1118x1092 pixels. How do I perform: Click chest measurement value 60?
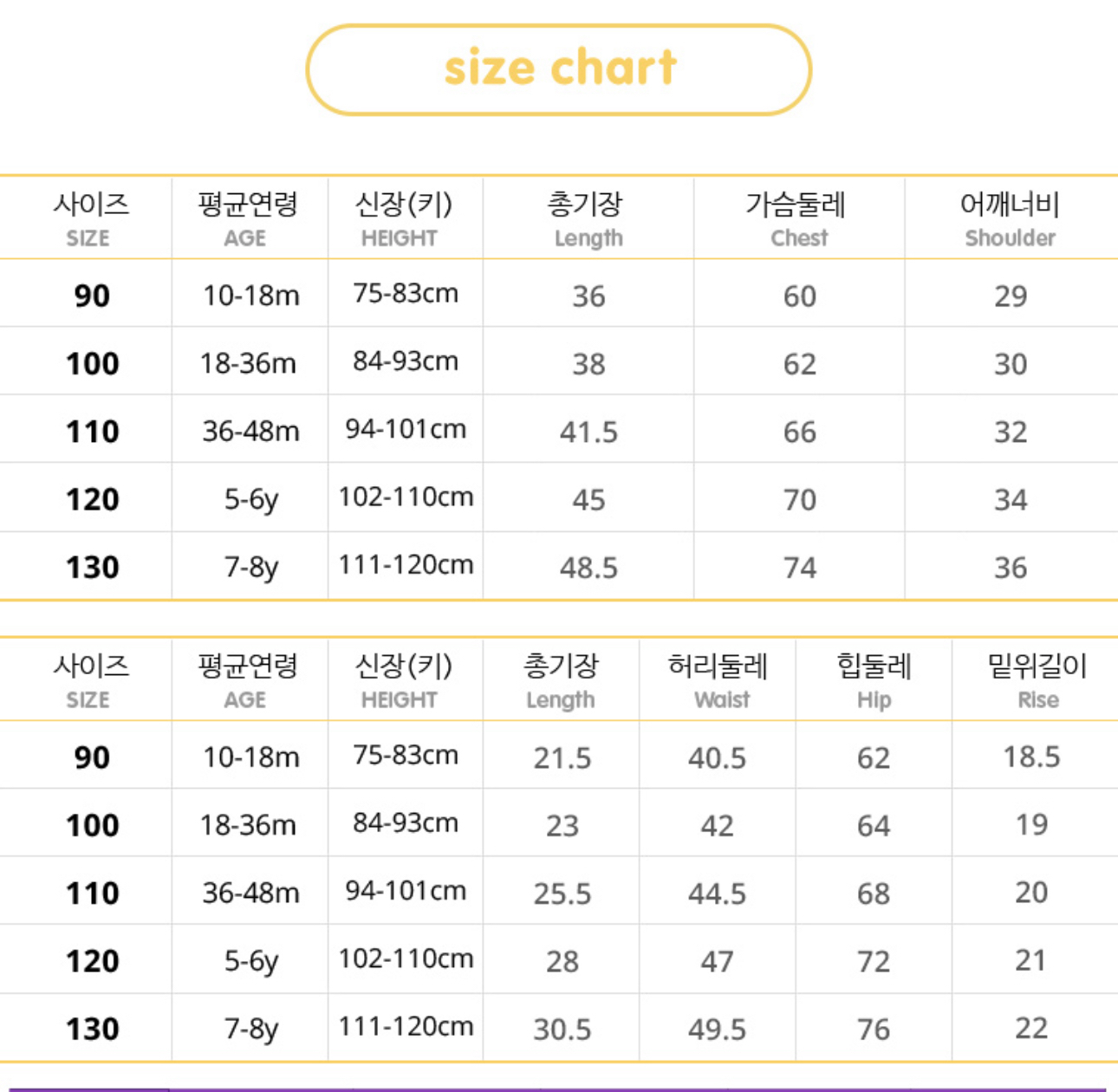[x=799, y=296]
